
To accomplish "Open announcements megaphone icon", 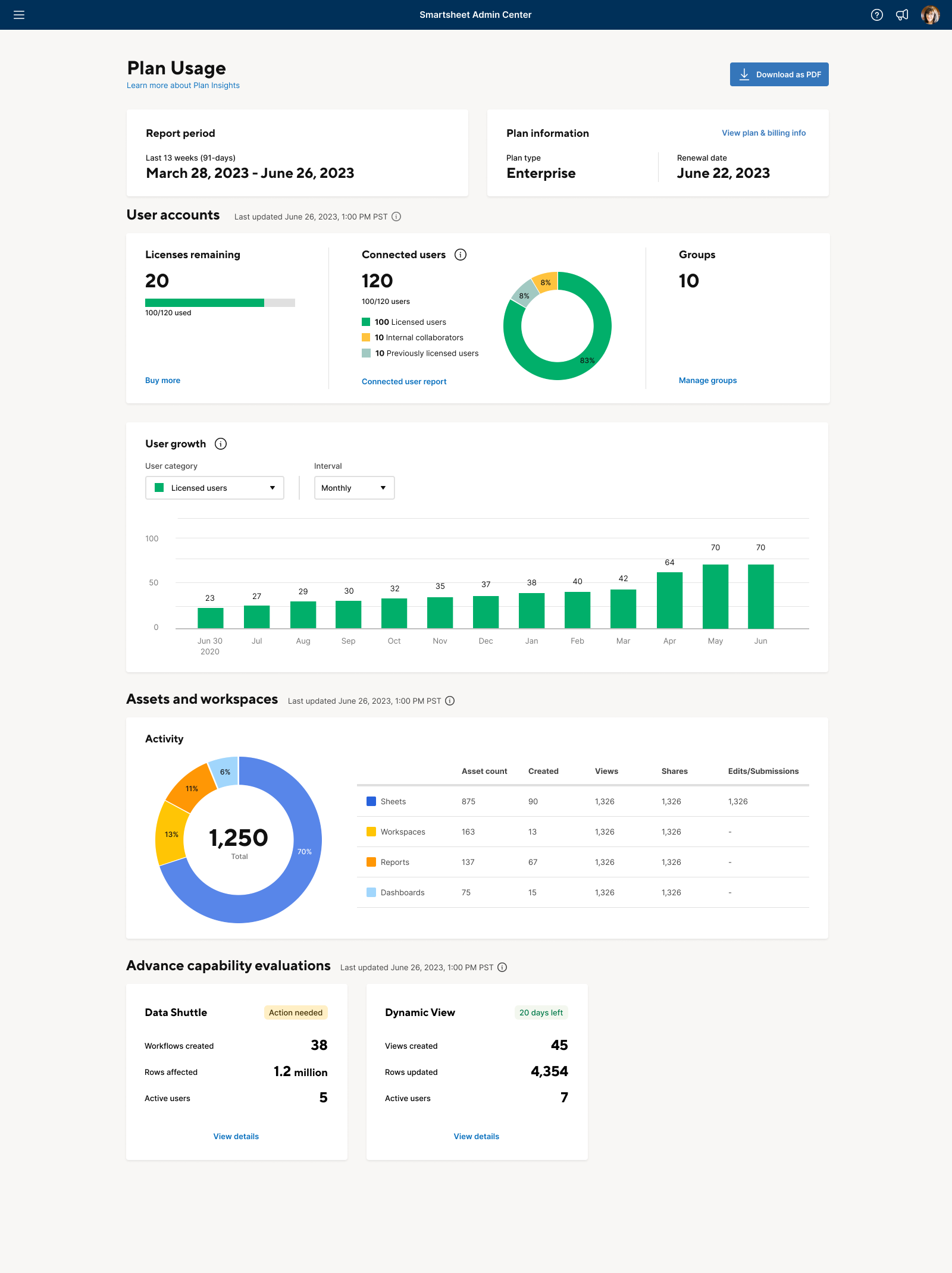I will coord(902,15).
